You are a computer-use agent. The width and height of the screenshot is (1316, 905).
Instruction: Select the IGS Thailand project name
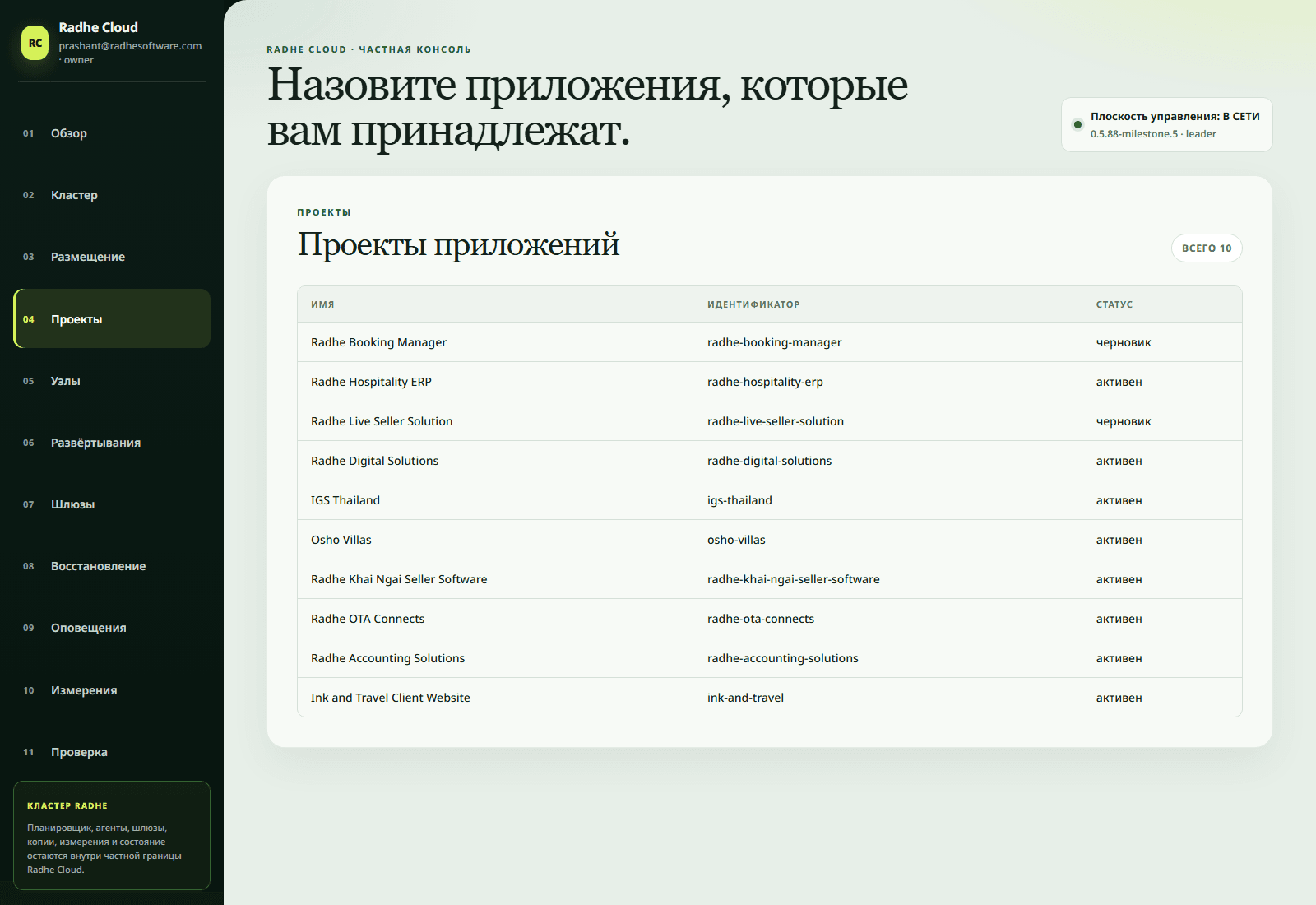pos(345,500)
